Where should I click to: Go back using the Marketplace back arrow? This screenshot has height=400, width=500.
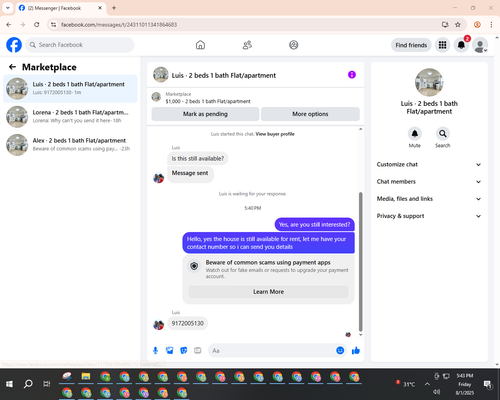pyautogui.click(x=13, y=67)
